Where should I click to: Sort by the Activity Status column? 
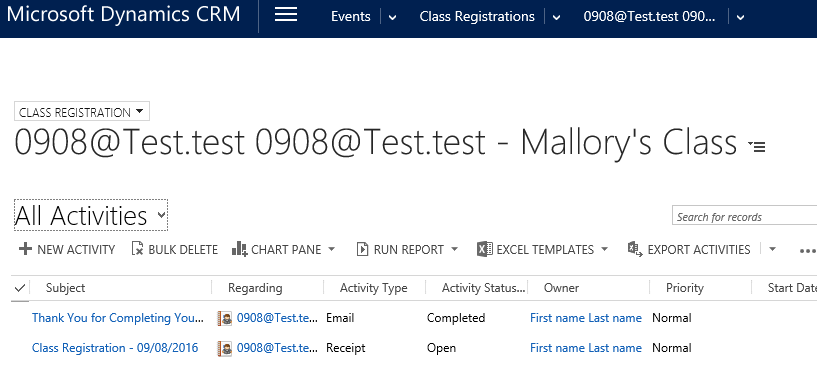[484, 288]
